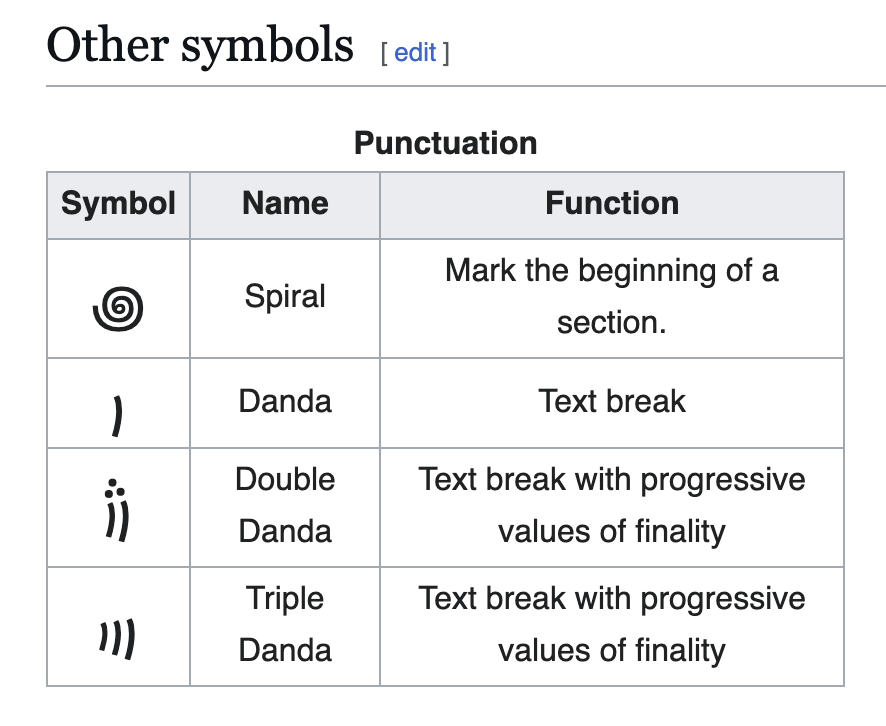Click the Spiral name cell

point(285,298)
